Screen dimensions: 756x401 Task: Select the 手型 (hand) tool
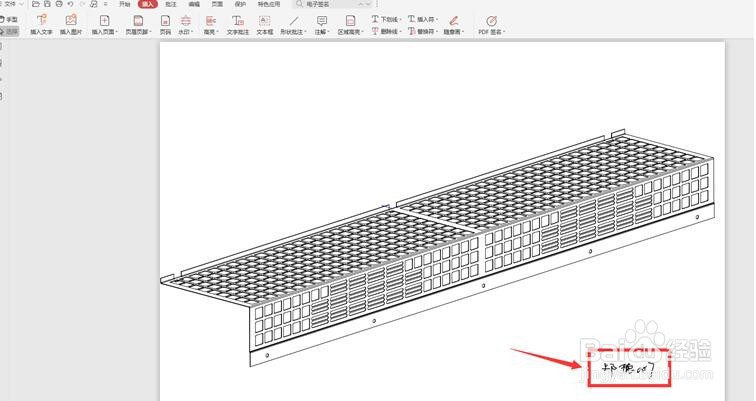coord(9,19)
